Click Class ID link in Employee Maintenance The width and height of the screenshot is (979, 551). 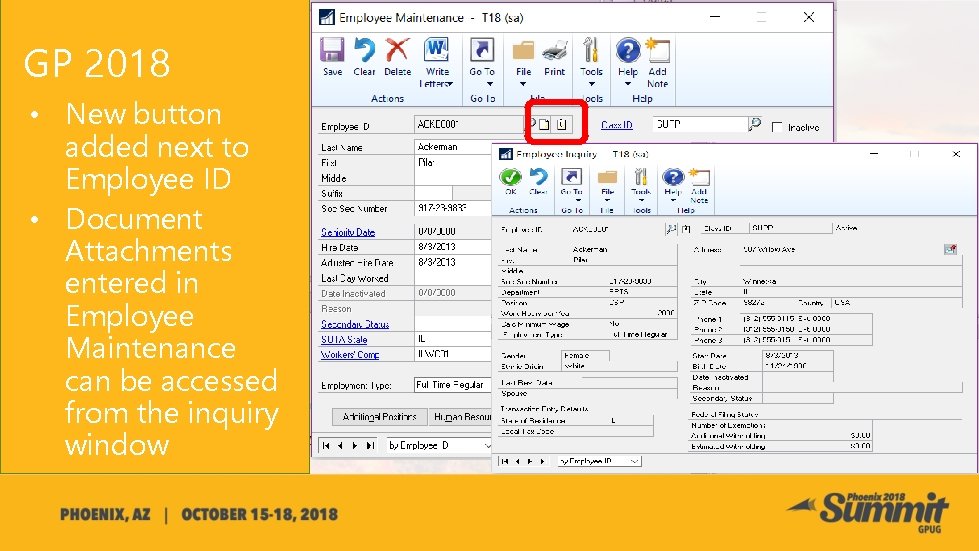tap(617, 125)
